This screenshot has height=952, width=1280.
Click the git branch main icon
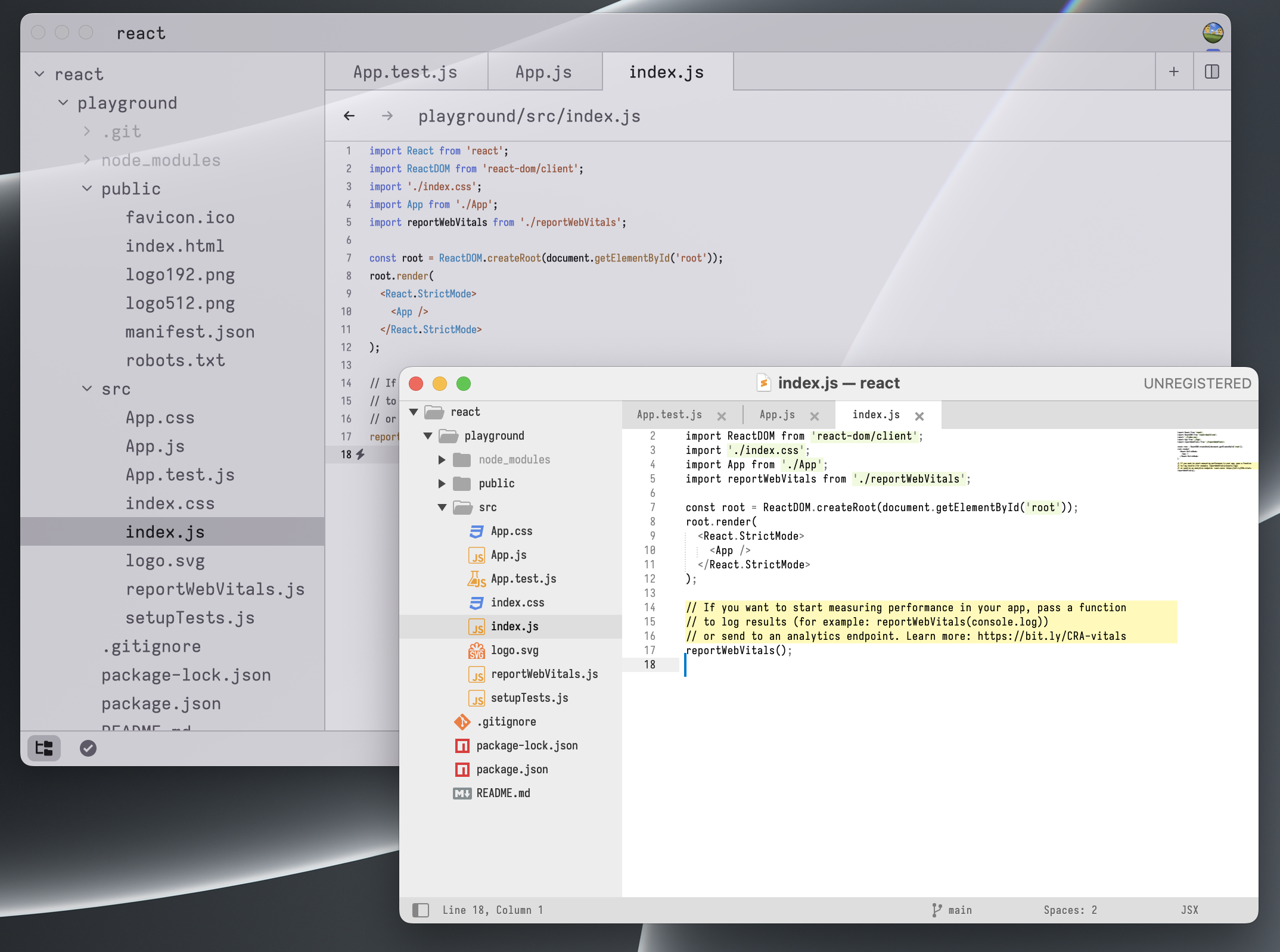pos(937,910)
